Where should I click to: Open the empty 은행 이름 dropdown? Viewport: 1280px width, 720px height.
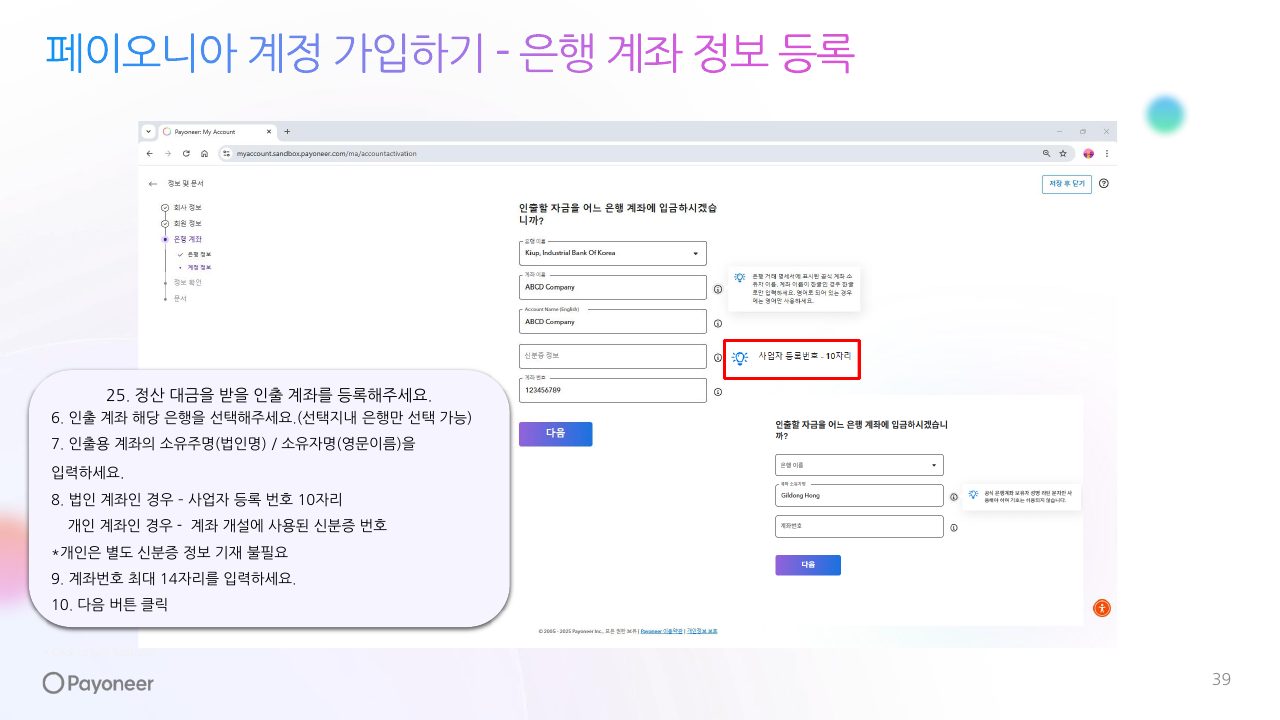click(x=859, y=465)
